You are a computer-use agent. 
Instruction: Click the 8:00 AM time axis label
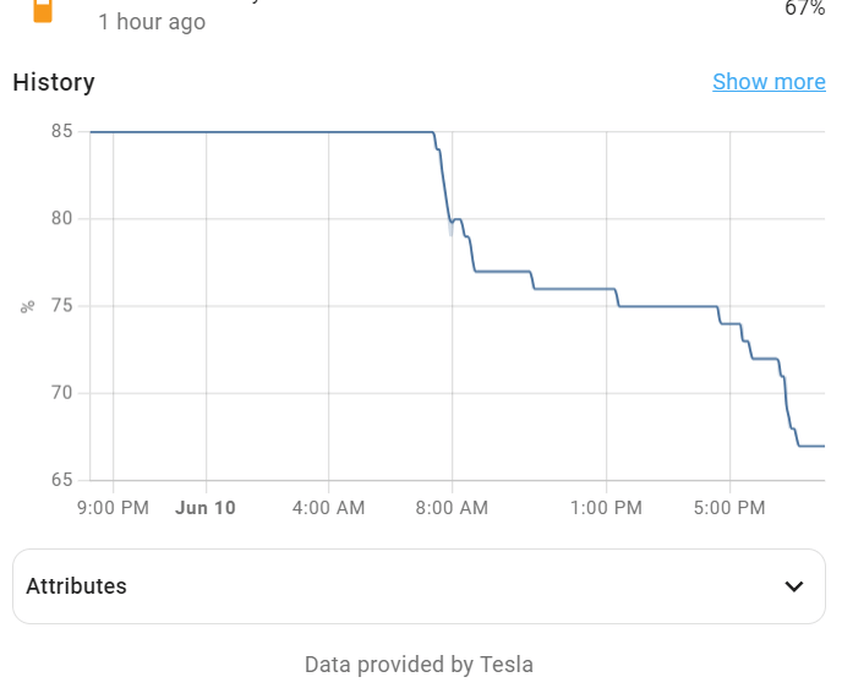tap(452, 508)
